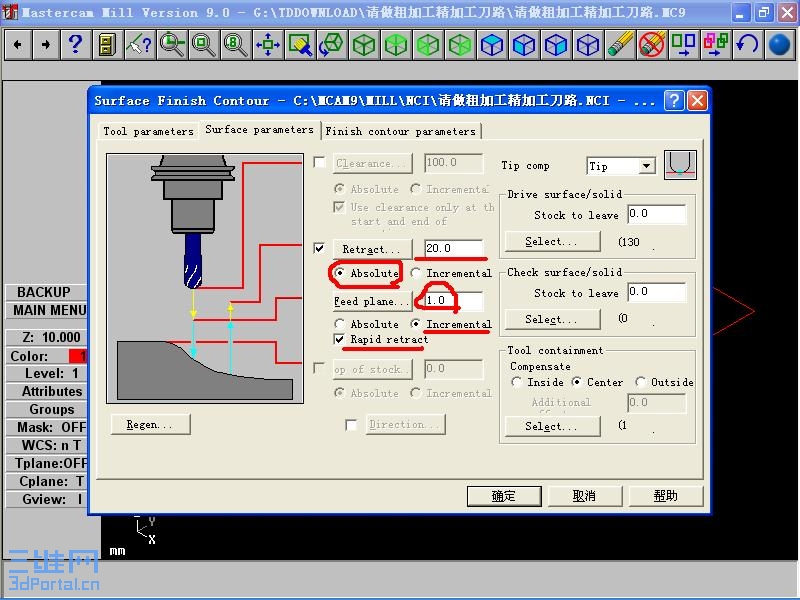The width and height of the screenshot is (800, 600).
Task: Choose Center tool containment compensation
Action: (x=577, y=382)
